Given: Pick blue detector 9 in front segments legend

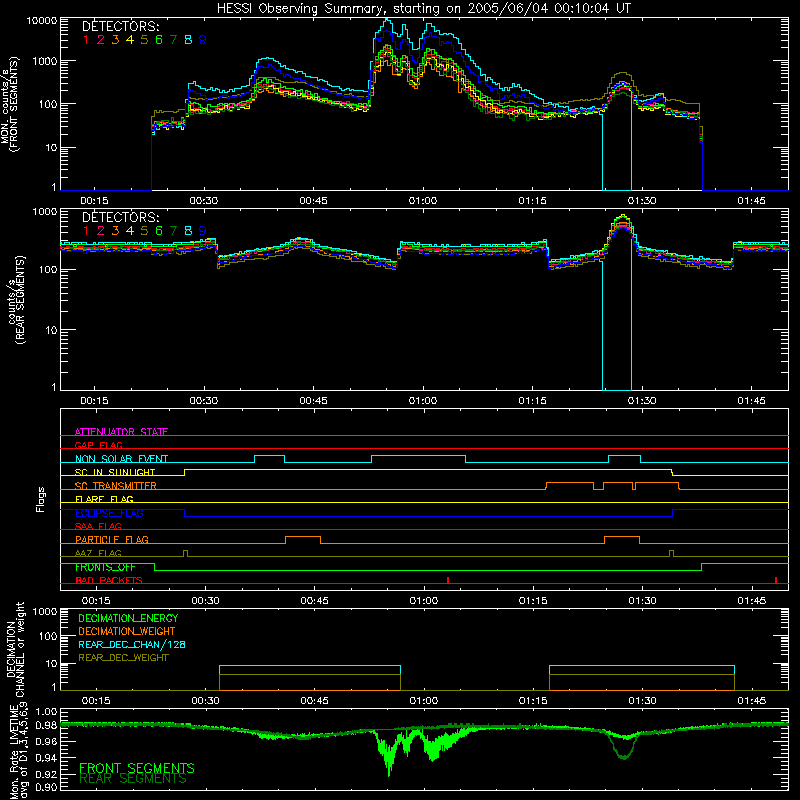Looking at the screenshot, I should (x=203, y=40).
